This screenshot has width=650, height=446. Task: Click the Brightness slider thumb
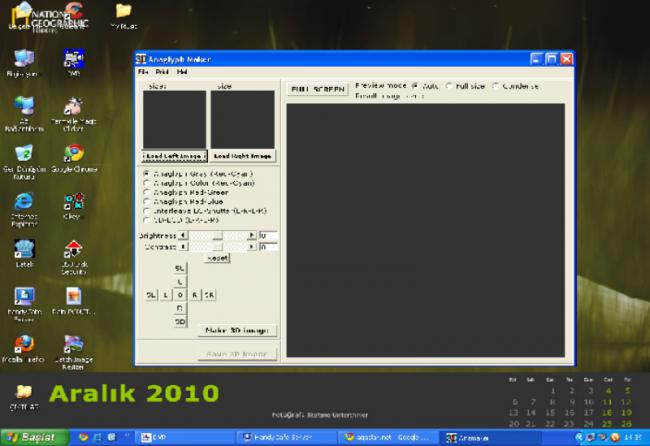[x=217, y=235]
